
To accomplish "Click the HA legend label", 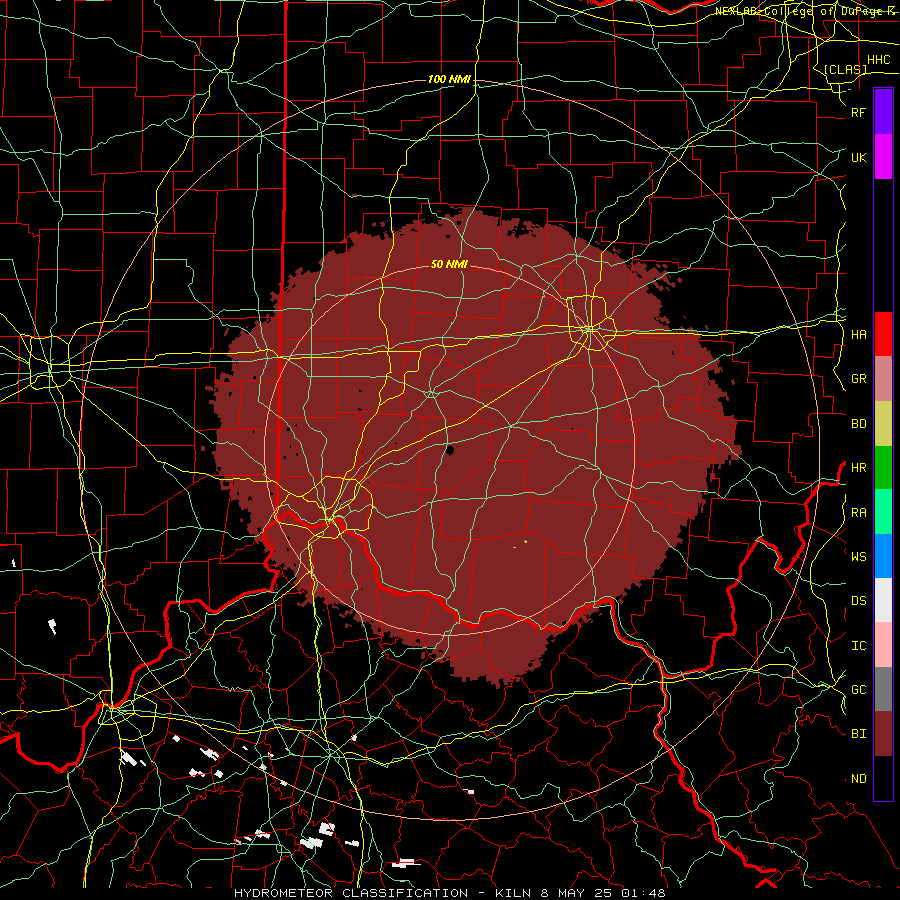I will [x=858, y=335].
